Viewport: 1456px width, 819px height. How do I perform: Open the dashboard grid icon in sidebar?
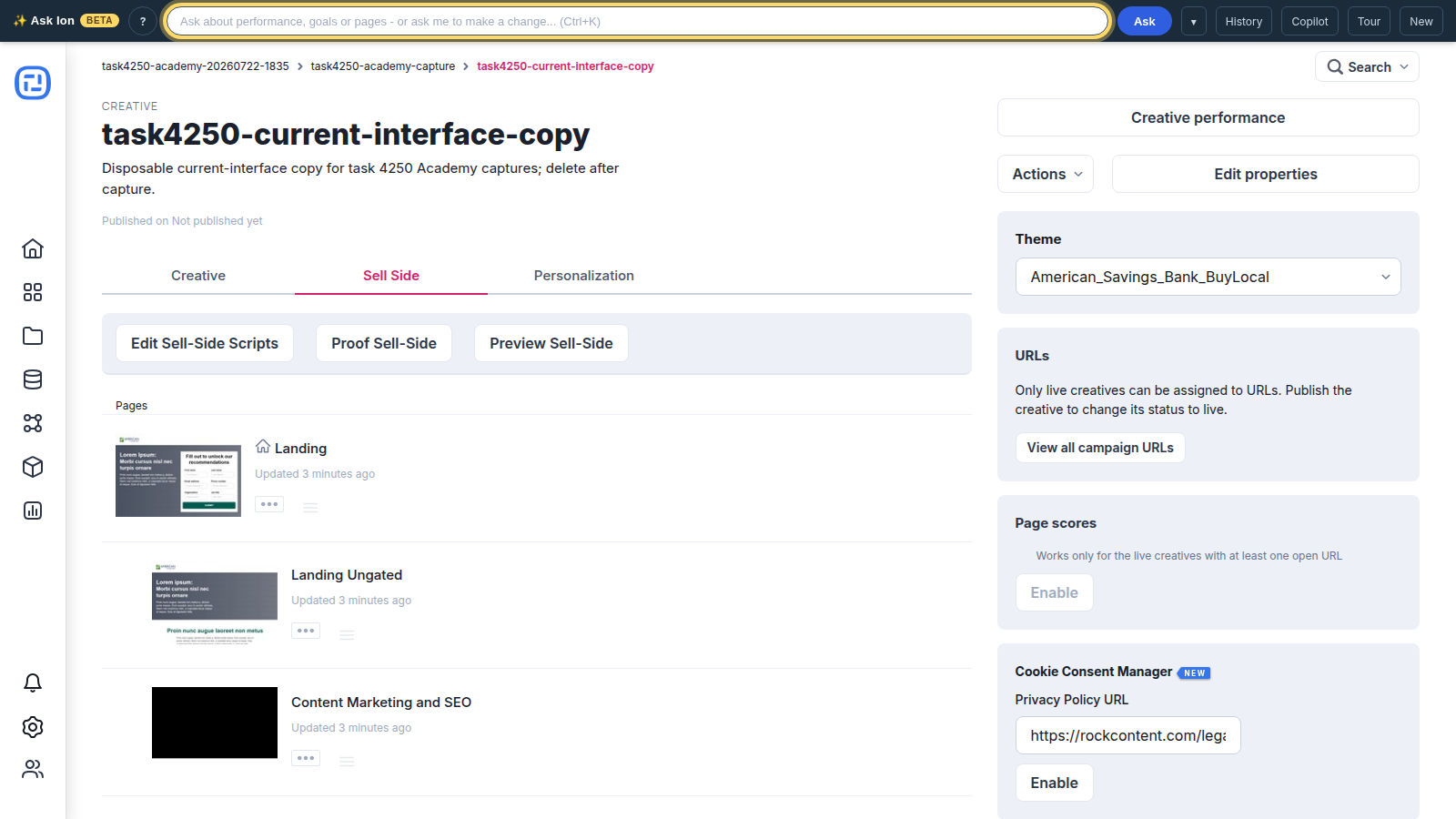pyautogui.click(x=33, y=292)
